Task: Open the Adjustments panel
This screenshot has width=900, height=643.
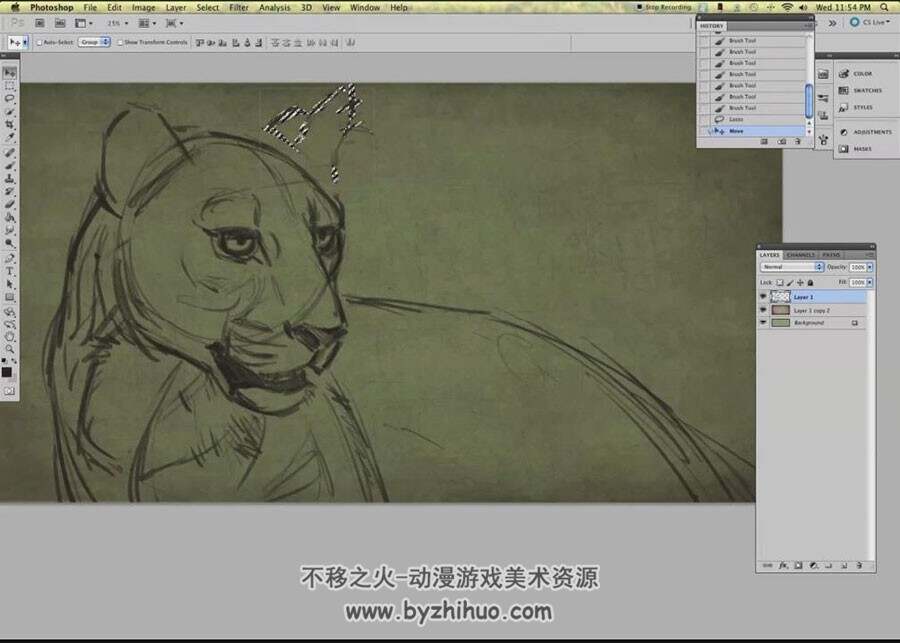Action: point(866,132)
